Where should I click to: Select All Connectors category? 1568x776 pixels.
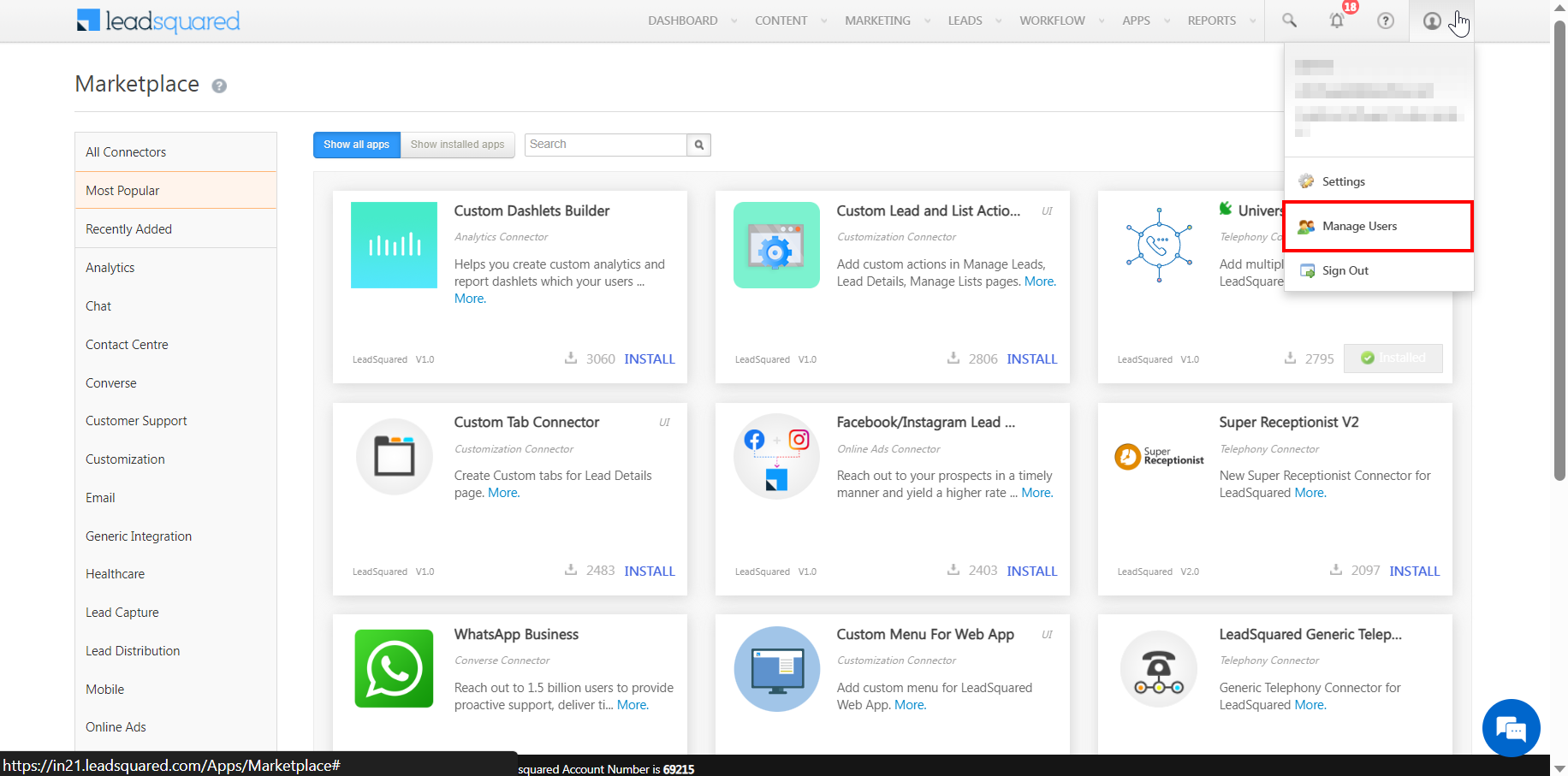pyautogui.click(x=175, y=152)
